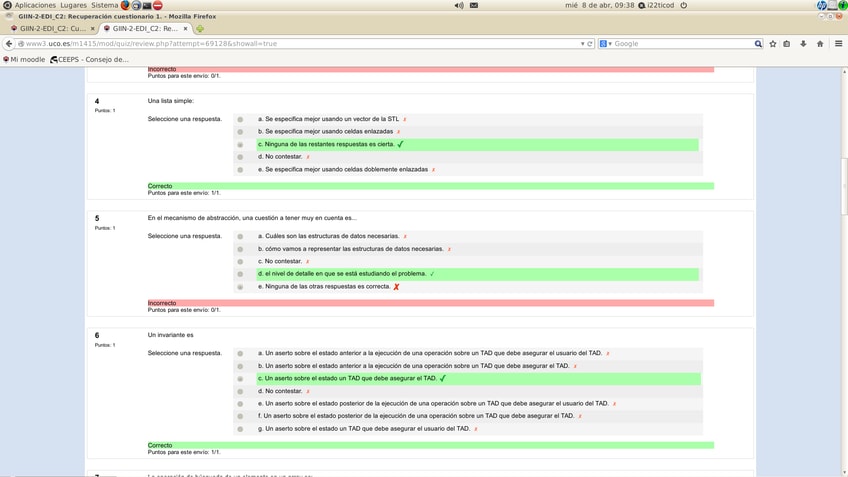
Task: Select 'Se especifica mejor usando un vector de la STL'
Action: (240, 119)
